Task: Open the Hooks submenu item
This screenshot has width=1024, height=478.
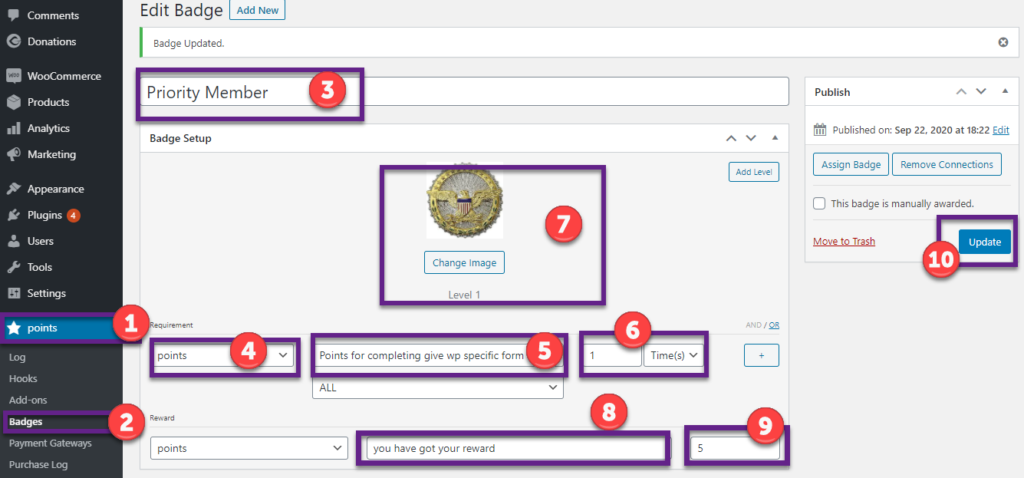Action: 22,379
